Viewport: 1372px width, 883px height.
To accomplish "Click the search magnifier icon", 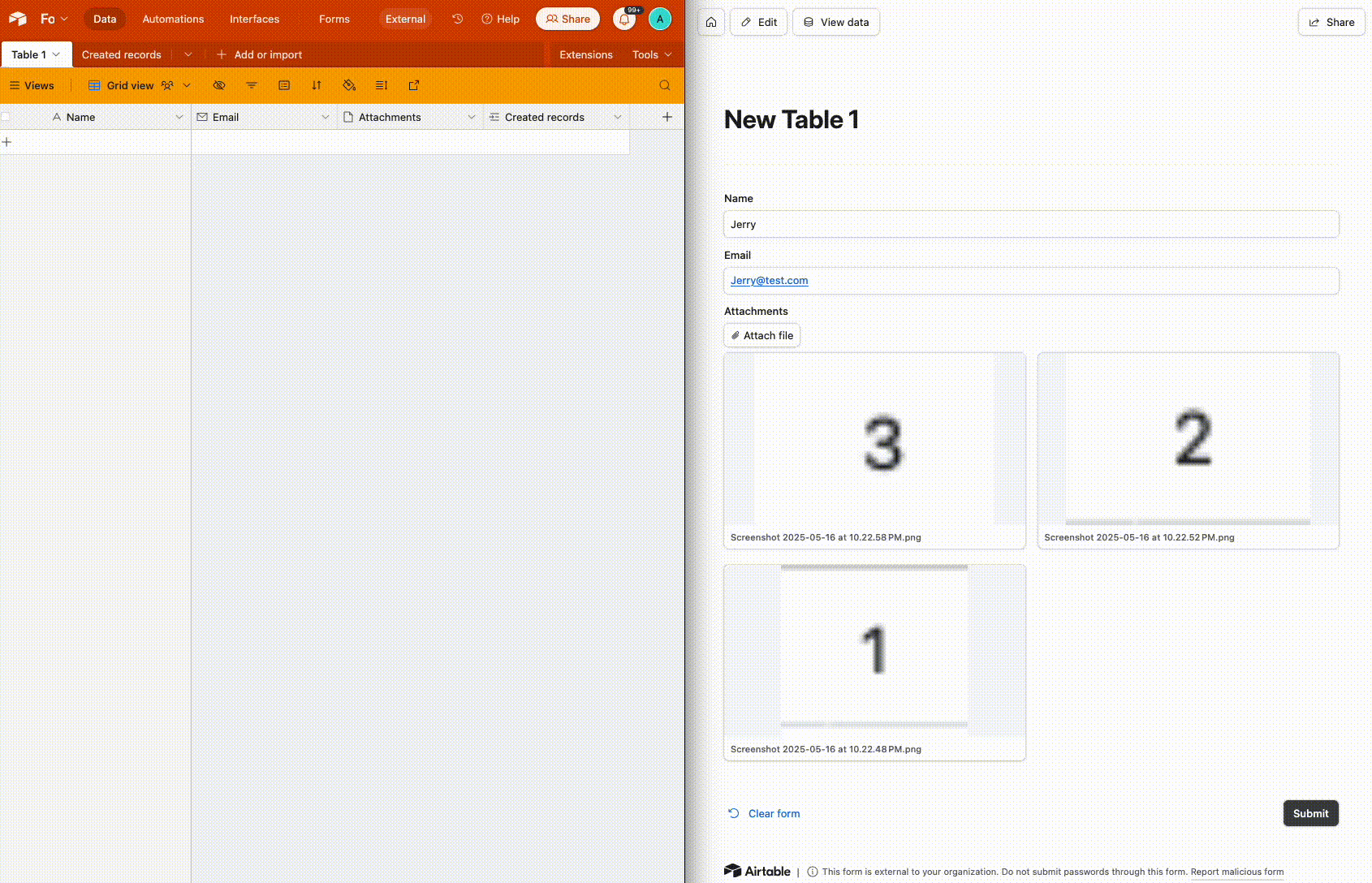I will coord(665,85).
